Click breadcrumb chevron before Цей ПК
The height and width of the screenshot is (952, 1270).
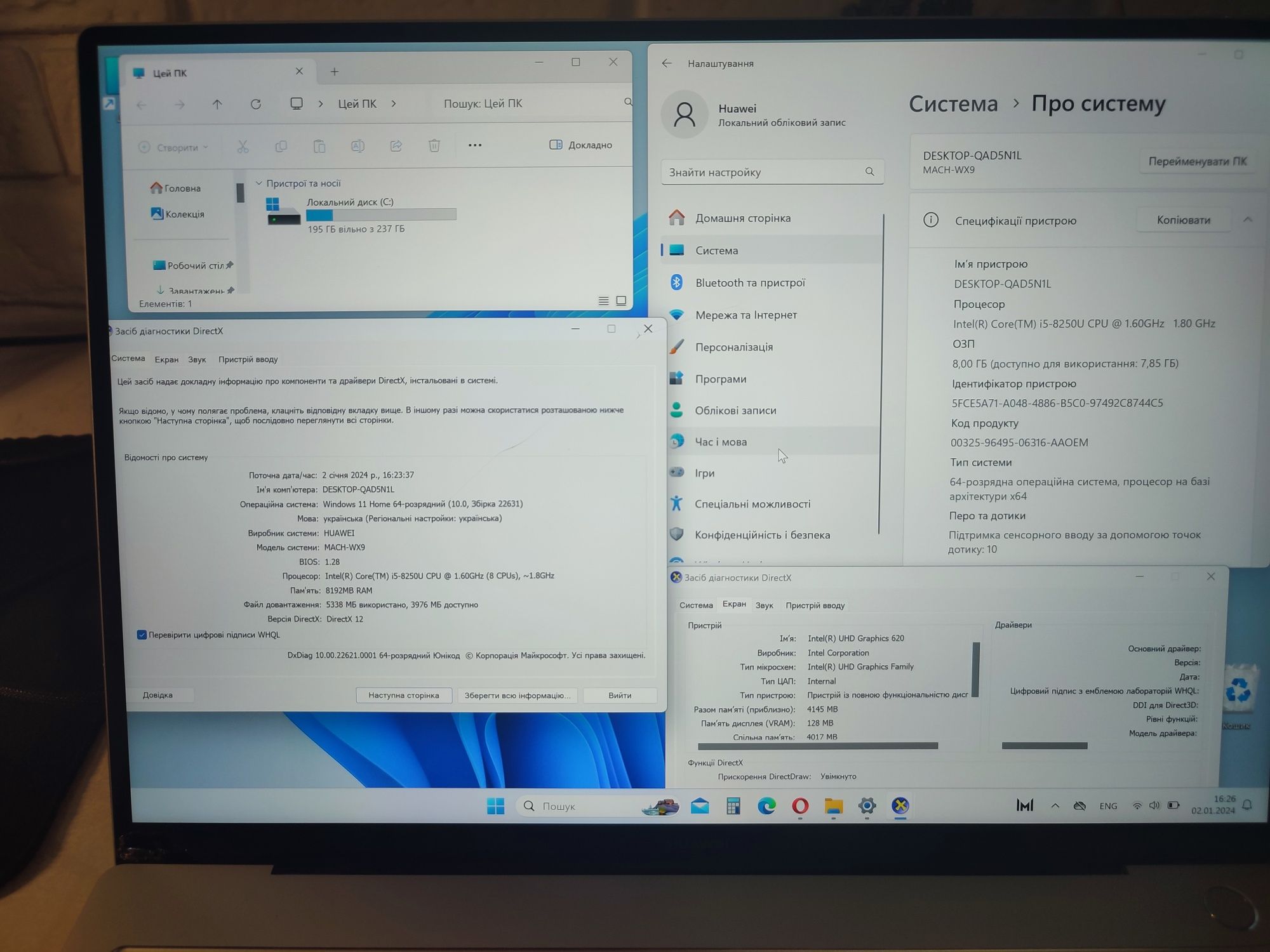pyautogui.click(x=321, y=103)
